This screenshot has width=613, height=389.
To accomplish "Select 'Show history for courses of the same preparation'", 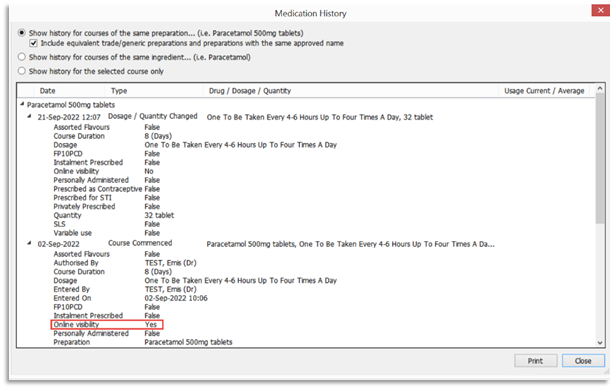I will click(x=22, y=33).
